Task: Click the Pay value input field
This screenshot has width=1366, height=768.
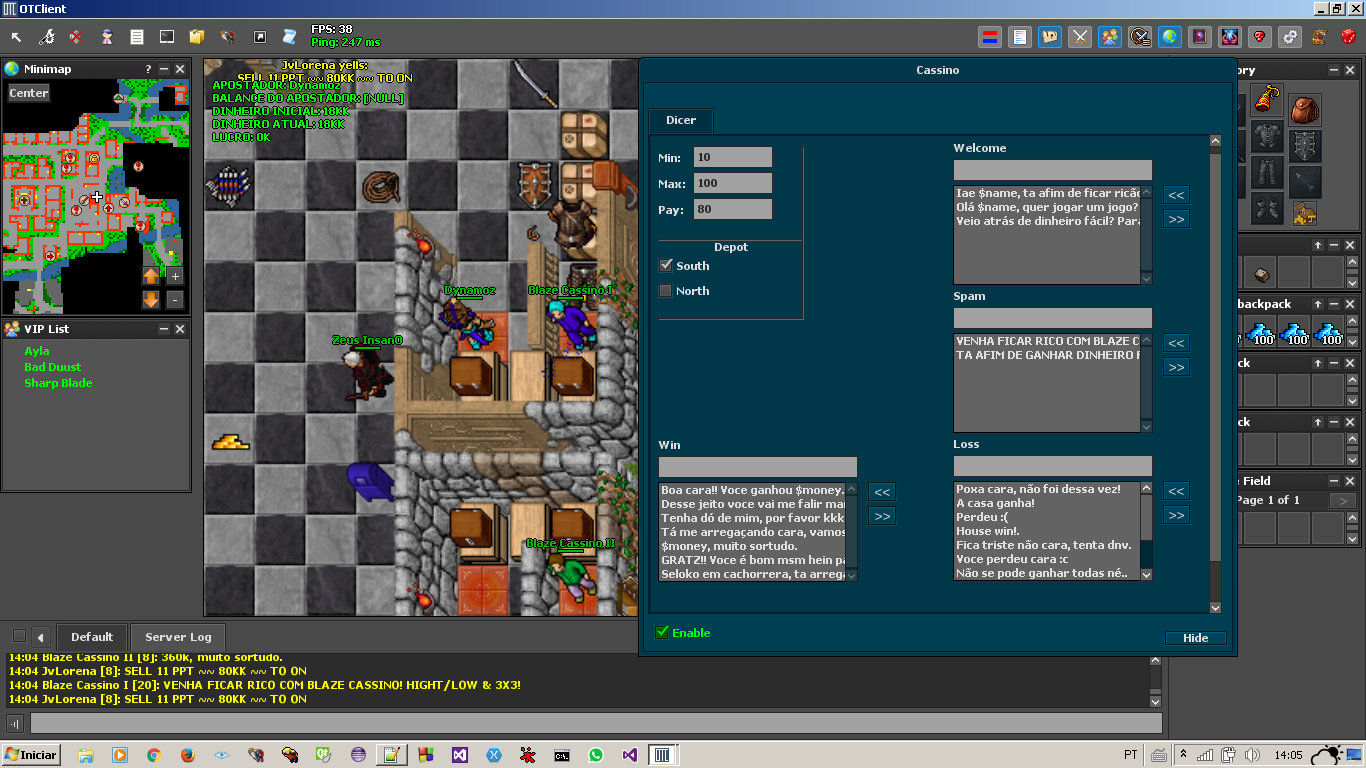Action: pos(733,209)
